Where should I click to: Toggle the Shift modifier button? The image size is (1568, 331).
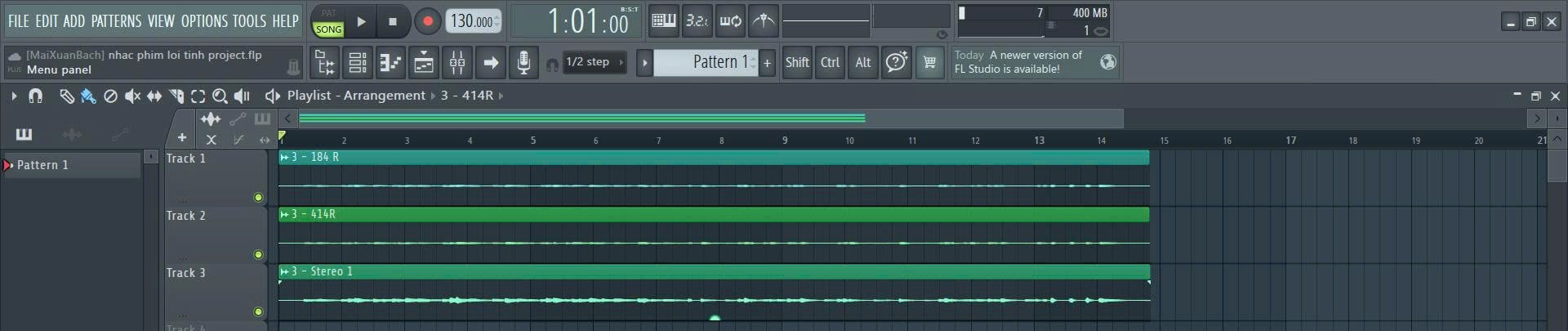(797, 62)
